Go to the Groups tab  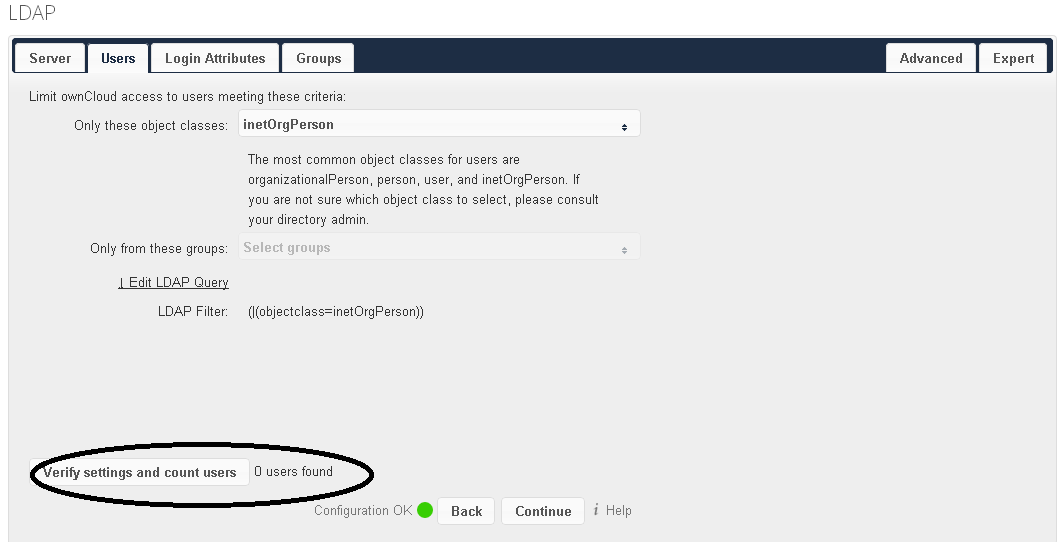tap(318, 58)
